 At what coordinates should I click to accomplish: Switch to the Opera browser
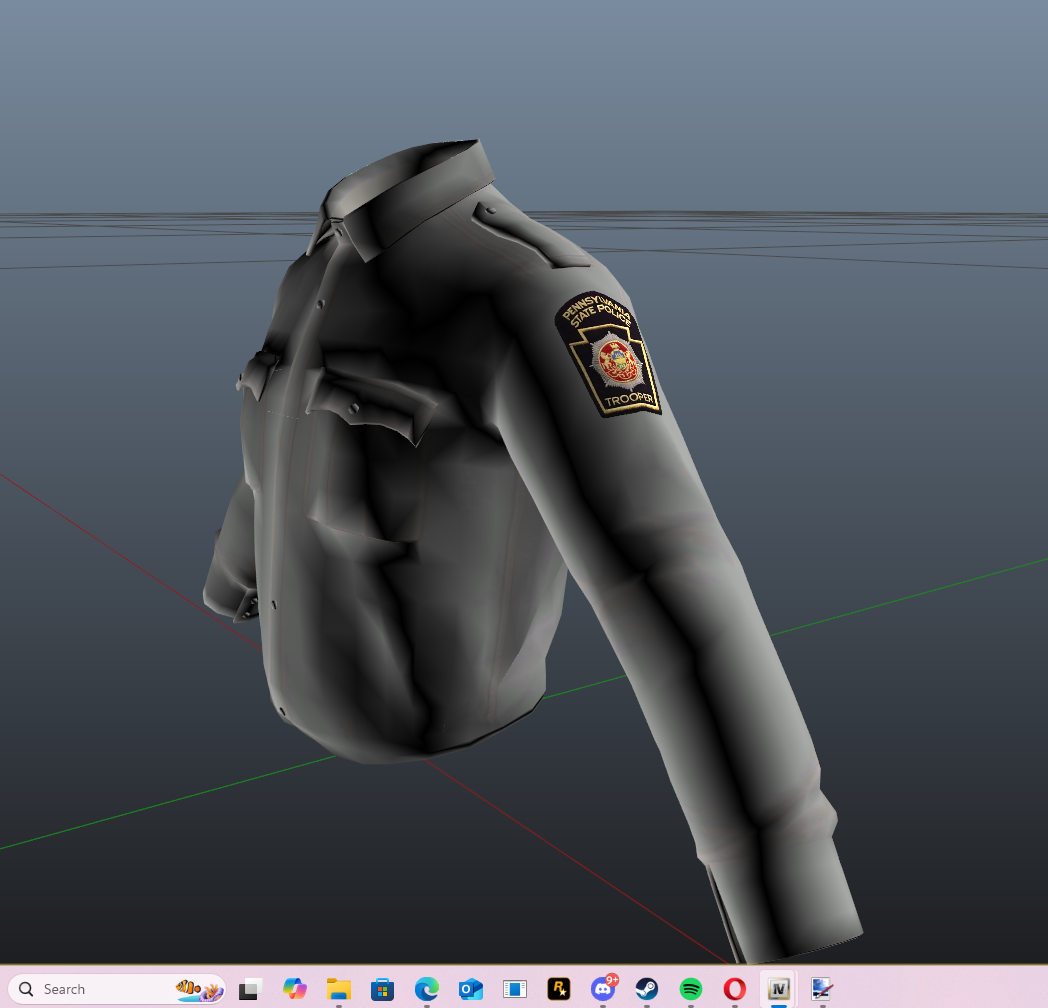(x=734, y=989)
